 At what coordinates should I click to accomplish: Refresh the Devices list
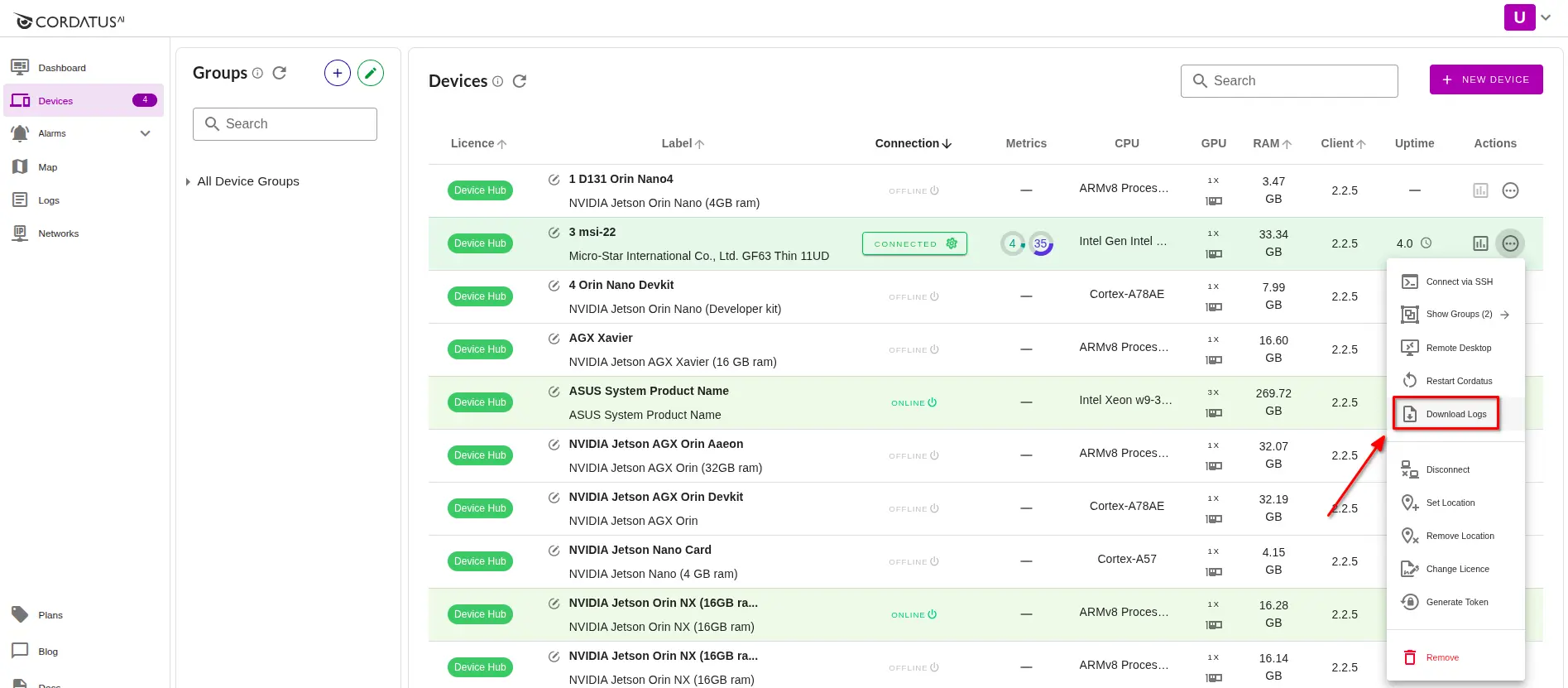520,81
